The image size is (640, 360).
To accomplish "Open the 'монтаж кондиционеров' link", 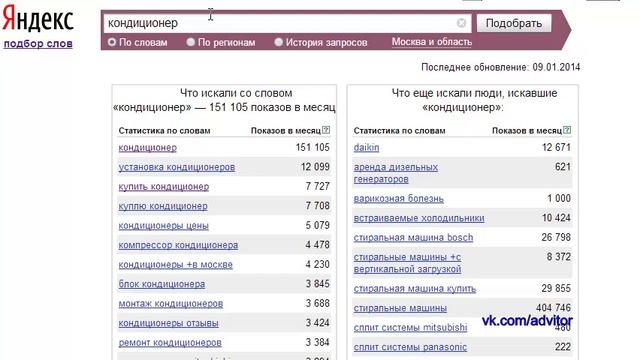I will (x=171, y=304).
